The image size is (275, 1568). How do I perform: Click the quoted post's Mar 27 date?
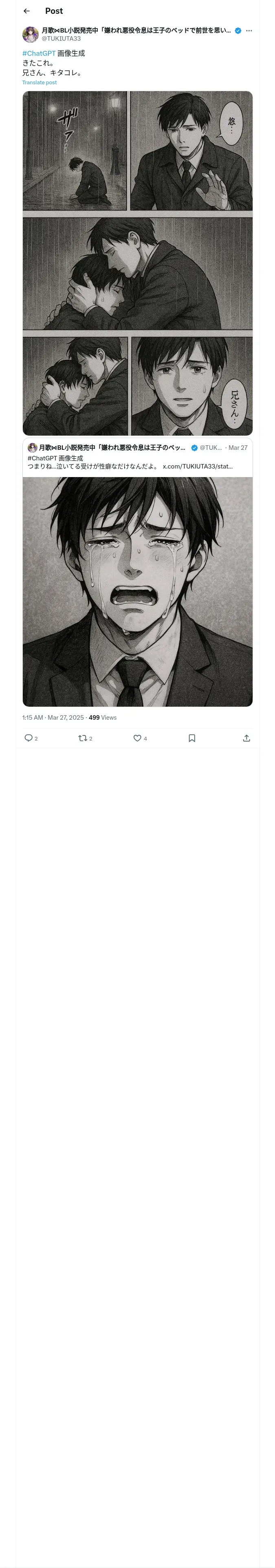click(238, 448)
